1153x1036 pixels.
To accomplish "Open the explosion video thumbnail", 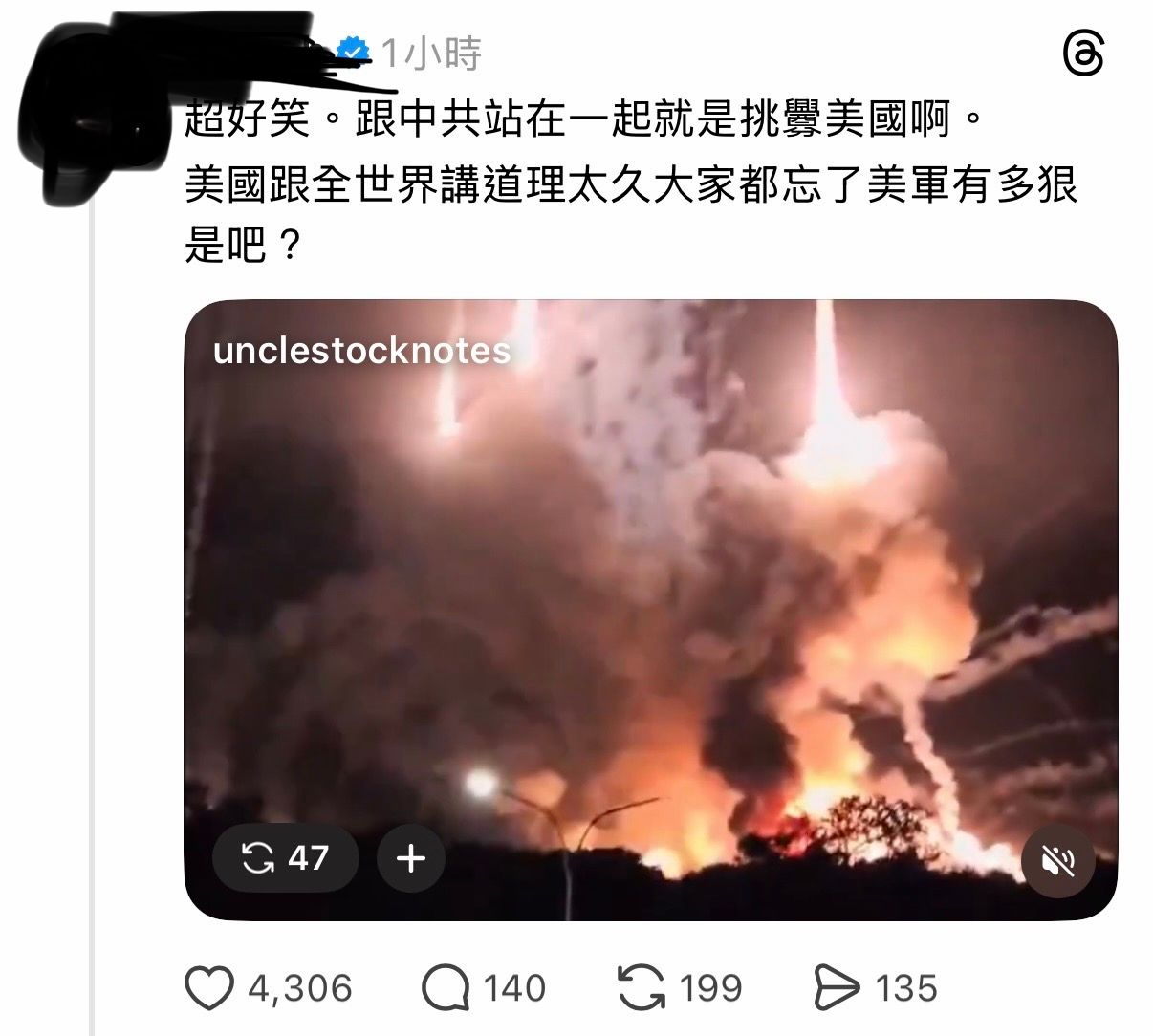I will (650, 610).
